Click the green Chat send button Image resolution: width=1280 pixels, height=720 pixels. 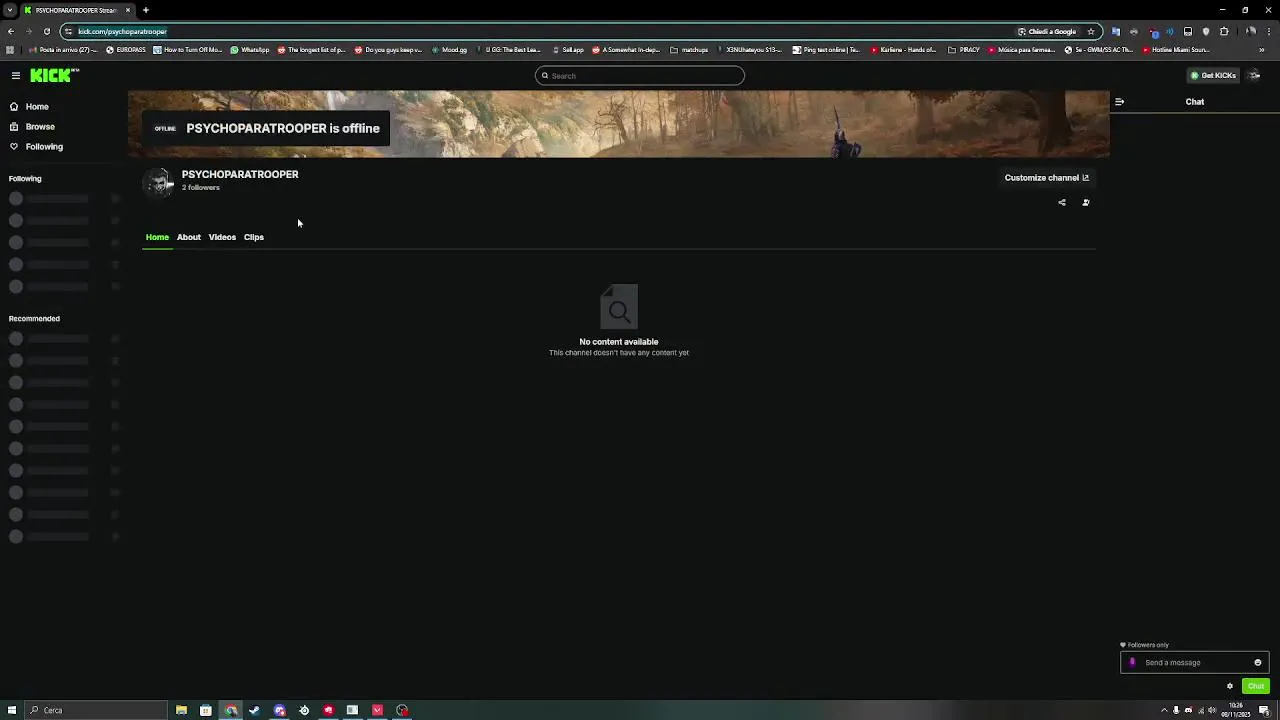(1256, 686)
